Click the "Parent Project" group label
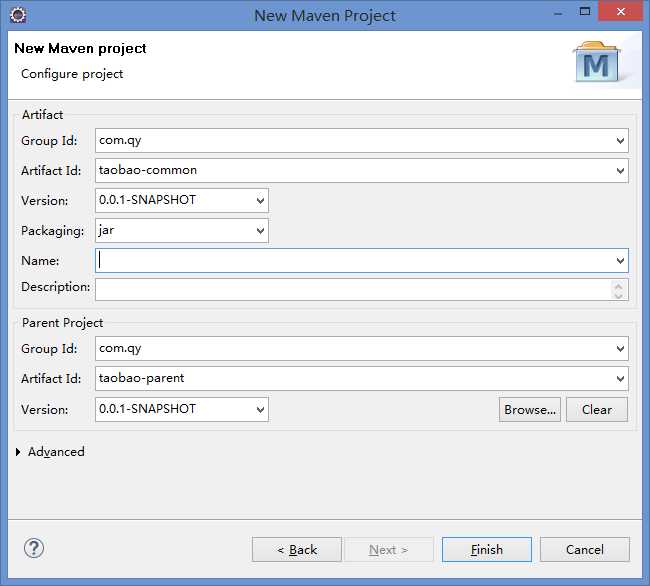 [x=63, y=323]
